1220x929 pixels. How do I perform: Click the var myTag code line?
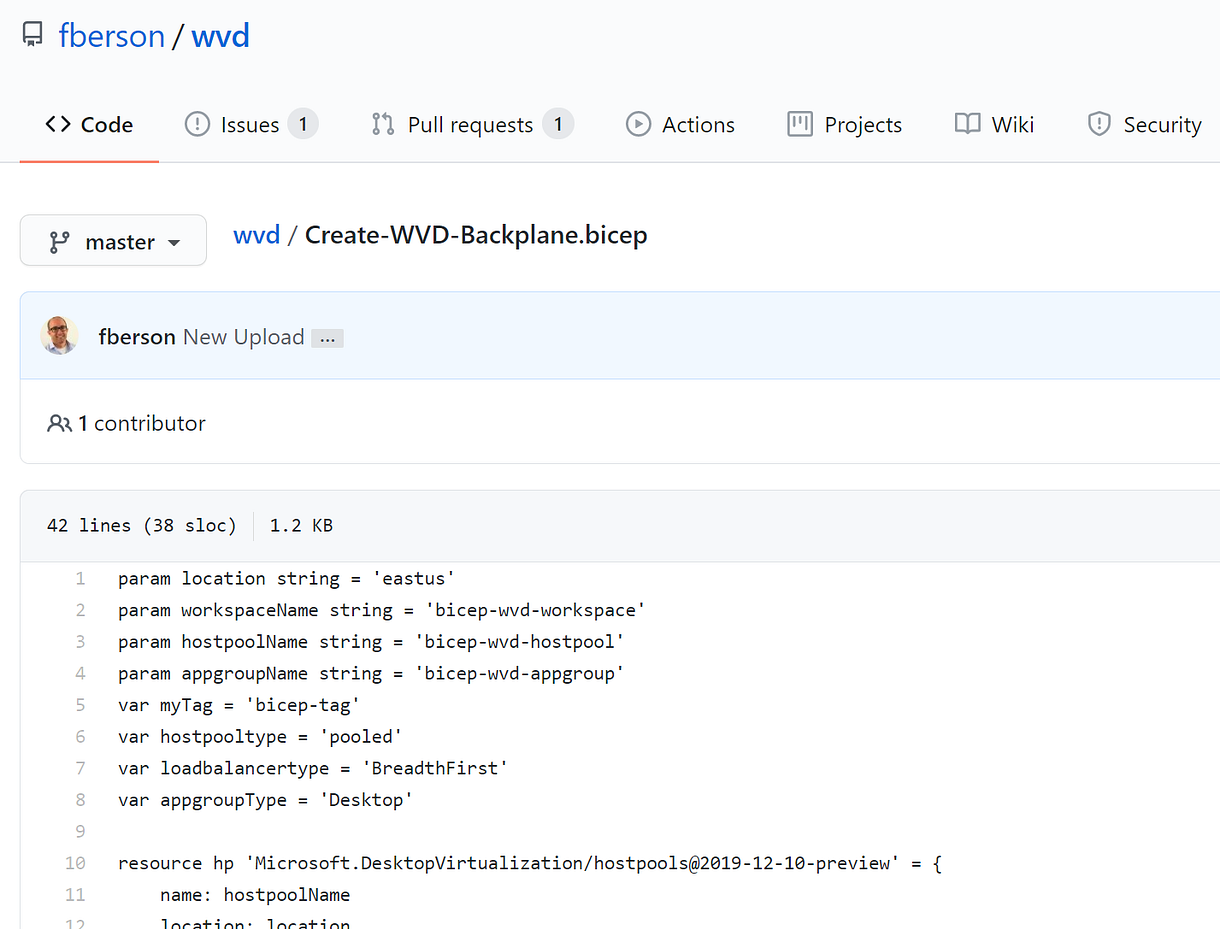239,705
